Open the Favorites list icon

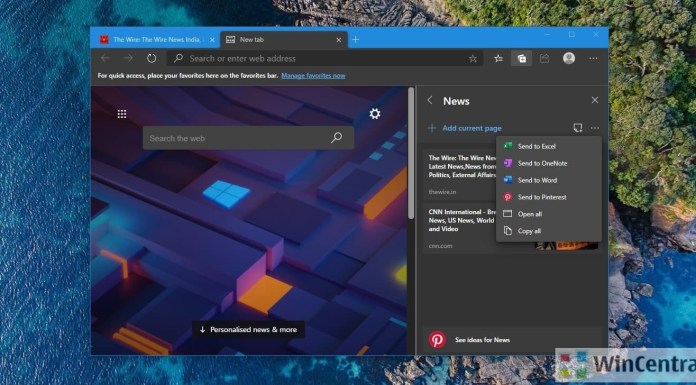pos(498,58)
